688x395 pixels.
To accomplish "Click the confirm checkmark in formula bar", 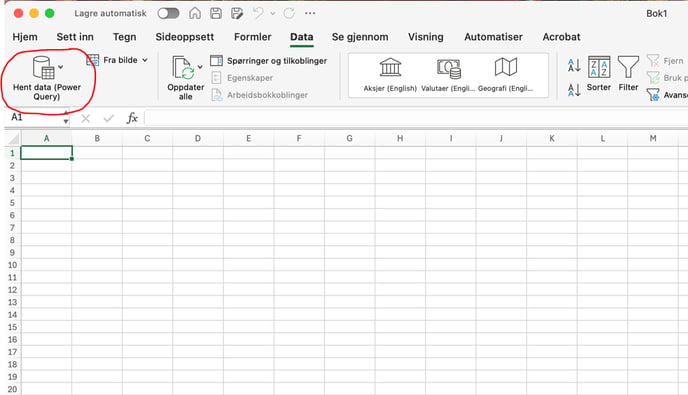I will tap(108, 118).
